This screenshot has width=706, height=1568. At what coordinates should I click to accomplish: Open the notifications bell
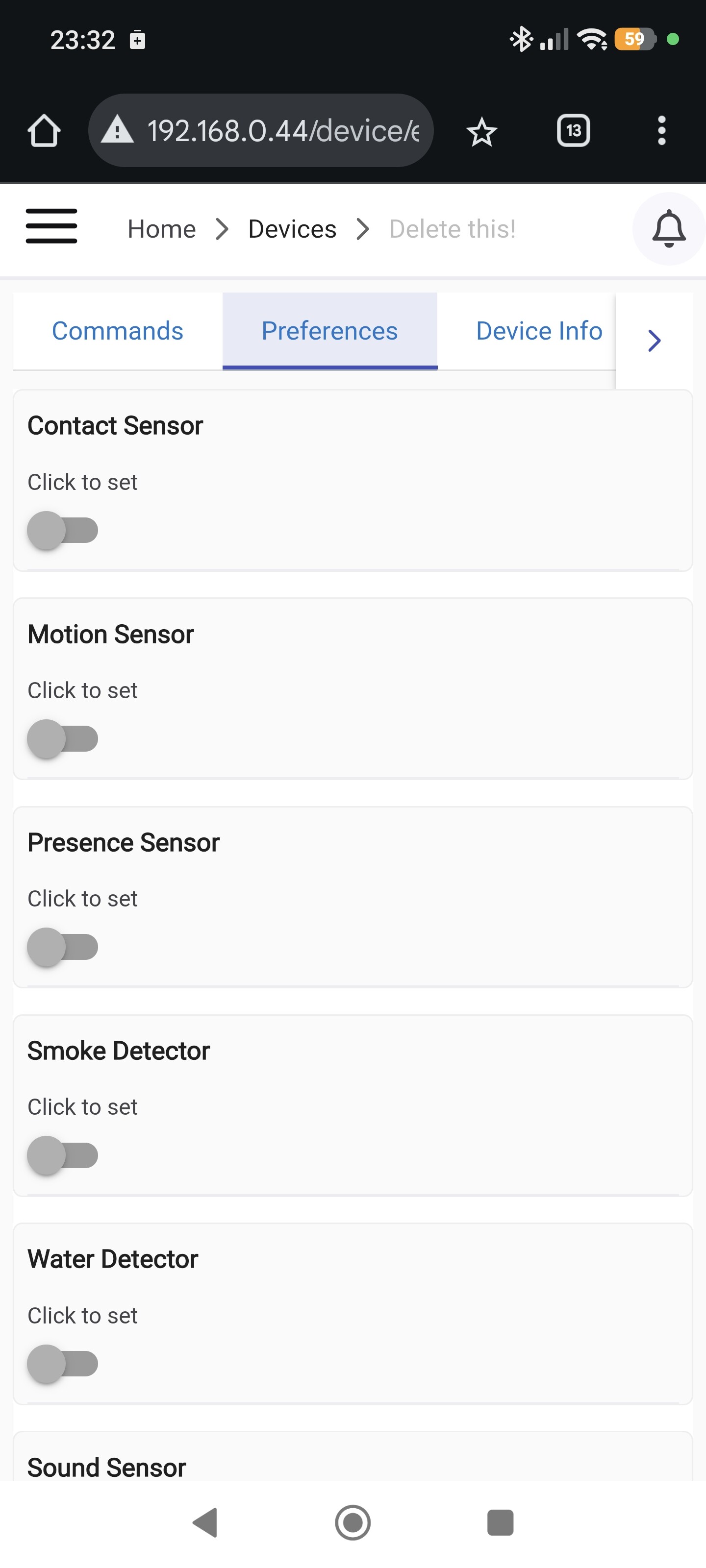click(x=668, y=229)
